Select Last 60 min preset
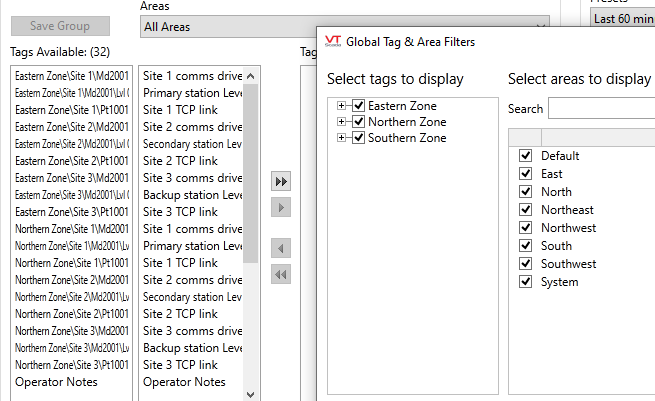The height and width of the screenshot is (401, 655). pyautogui.click(x=622, y=18)
